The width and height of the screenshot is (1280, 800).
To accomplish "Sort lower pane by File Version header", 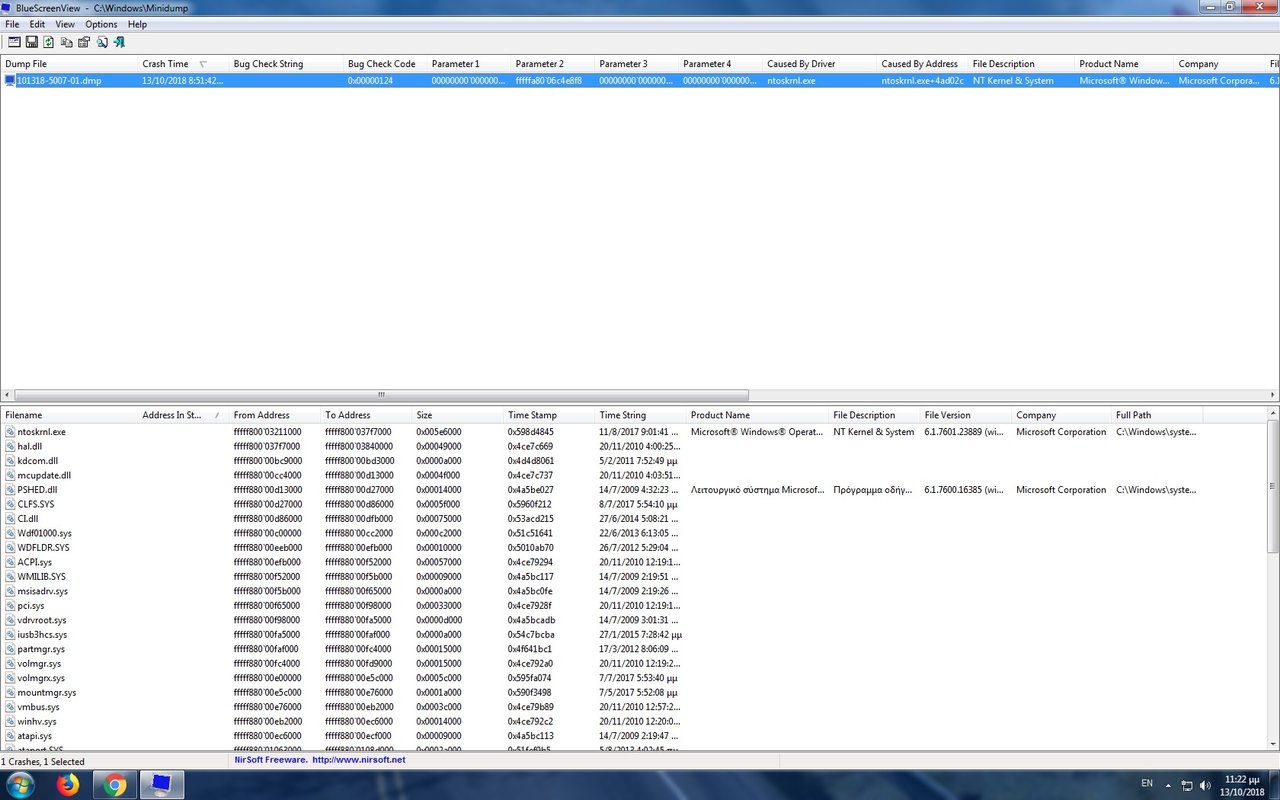I will click(966, 415).
